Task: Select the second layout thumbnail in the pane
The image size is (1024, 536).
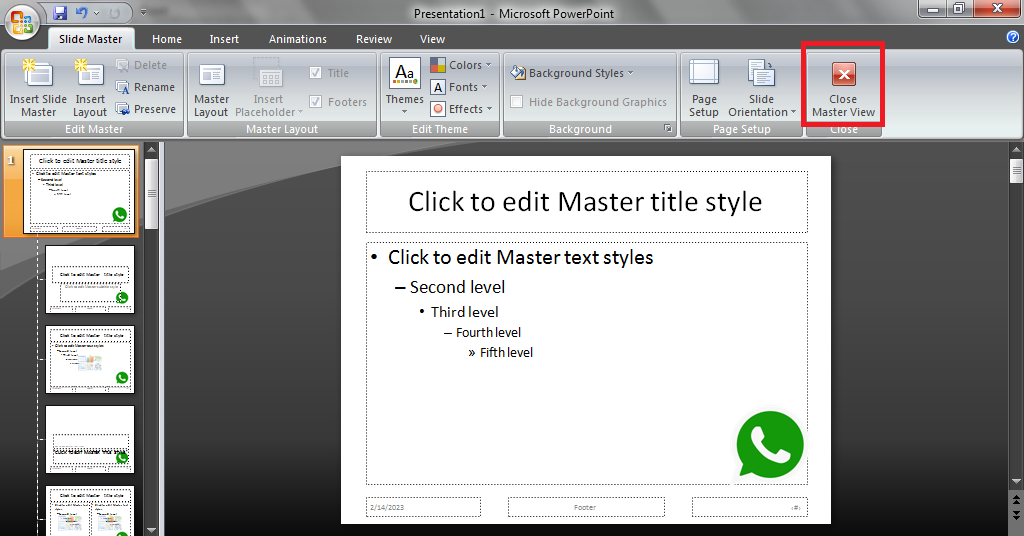Action: [90, 279]
